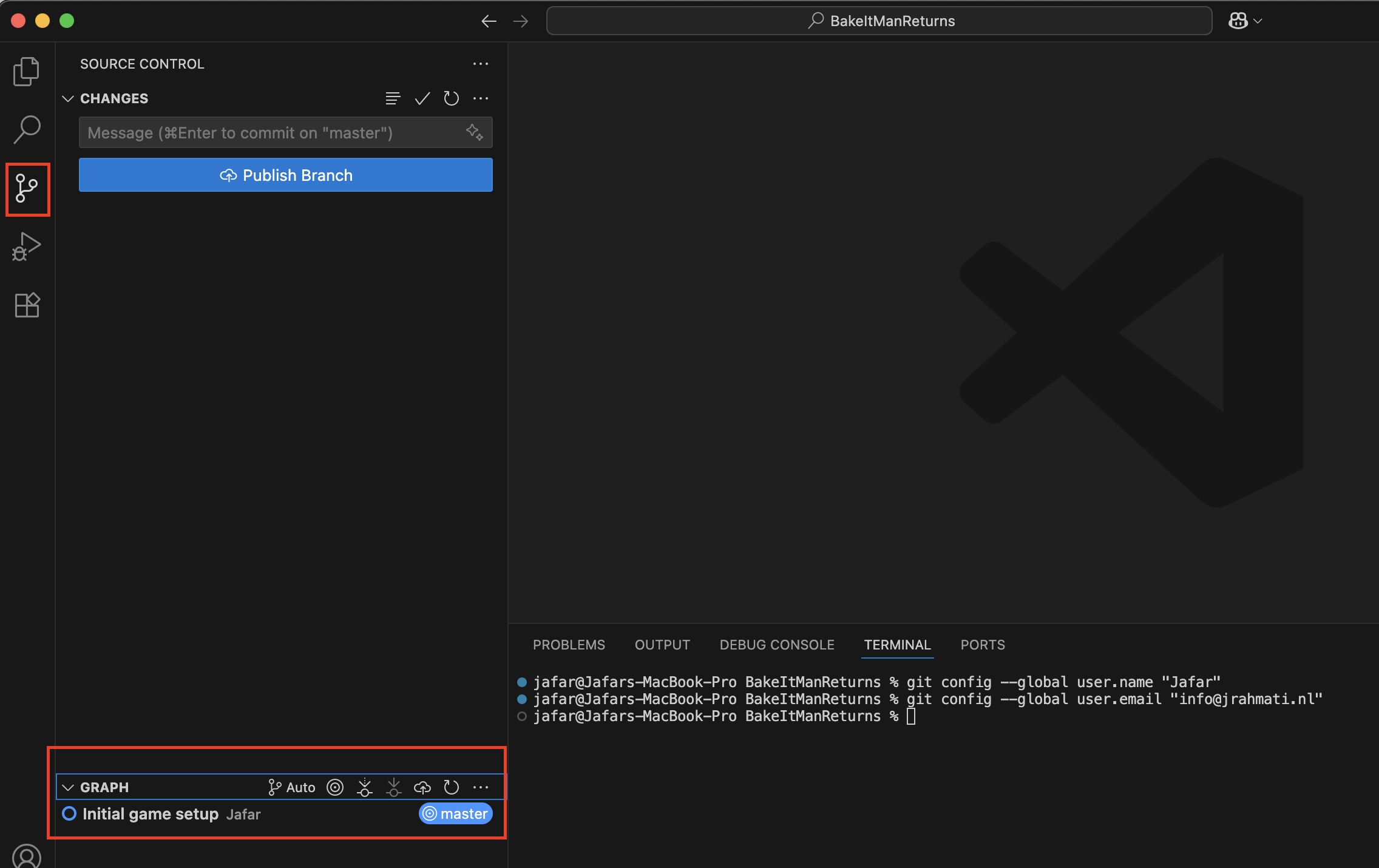
Task: Open the Search view in activity bar
Action: coord(27,130)
